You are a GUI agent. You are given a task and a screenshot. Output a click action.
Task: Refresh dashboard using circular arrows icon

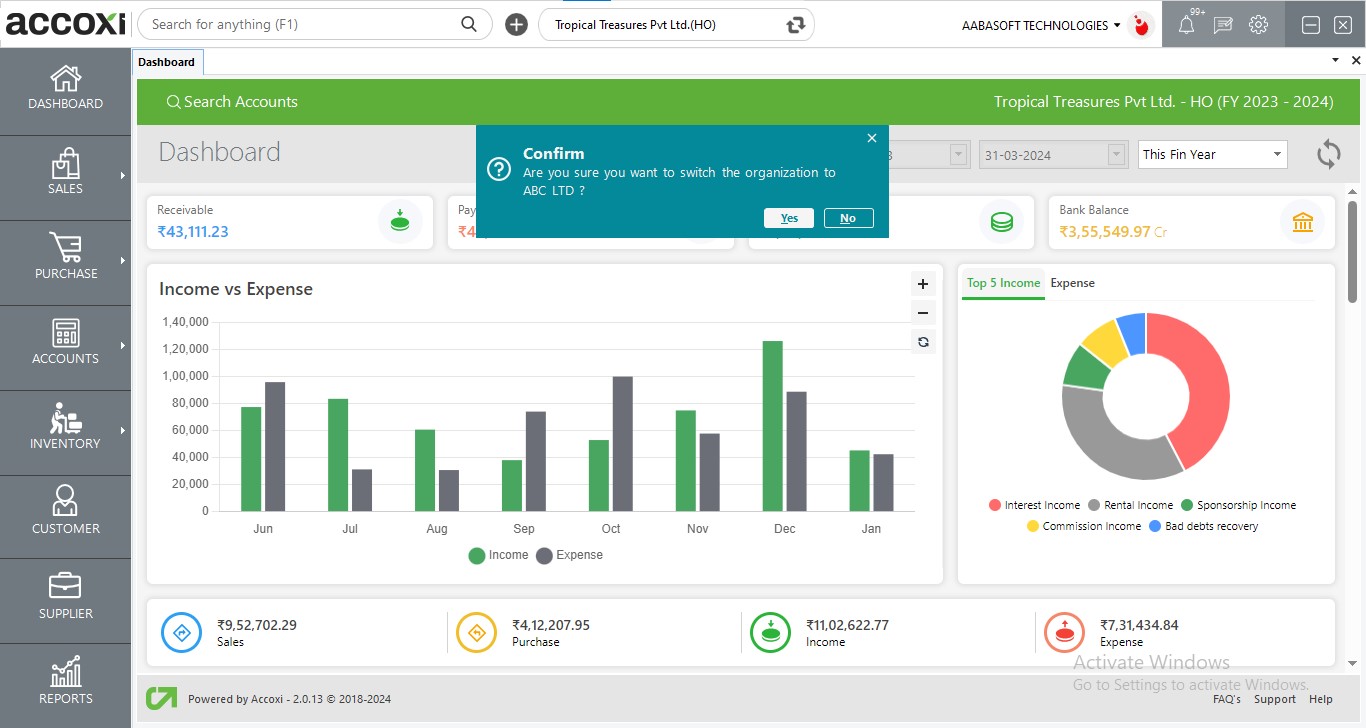click(1328, 154)
